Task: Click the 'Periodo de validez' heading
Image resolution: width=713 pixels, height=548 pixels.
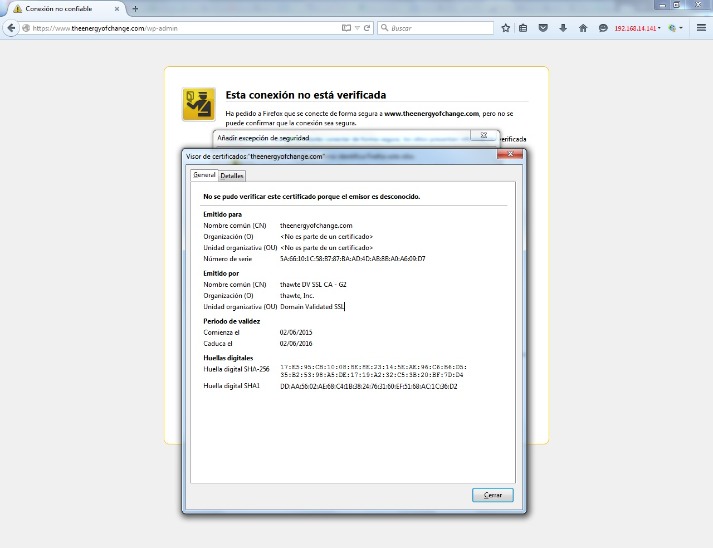Action: point(231,321)
